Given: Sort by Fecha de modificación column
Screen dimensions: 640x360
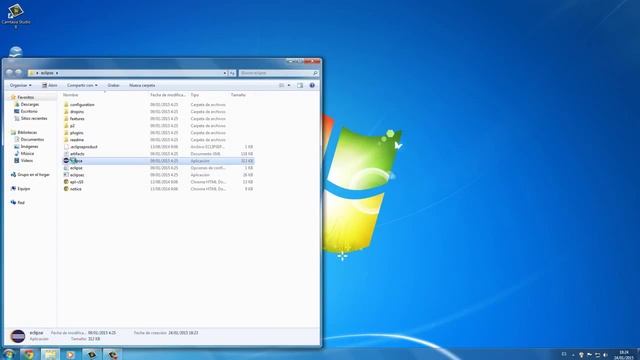Looking at the screenshot, I should pyautogui.click(x=167, y=95).
